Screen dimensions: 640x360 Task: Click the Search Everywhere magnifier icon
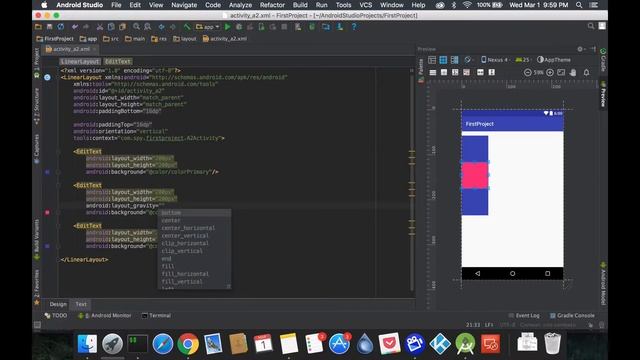tap(591, 26)
